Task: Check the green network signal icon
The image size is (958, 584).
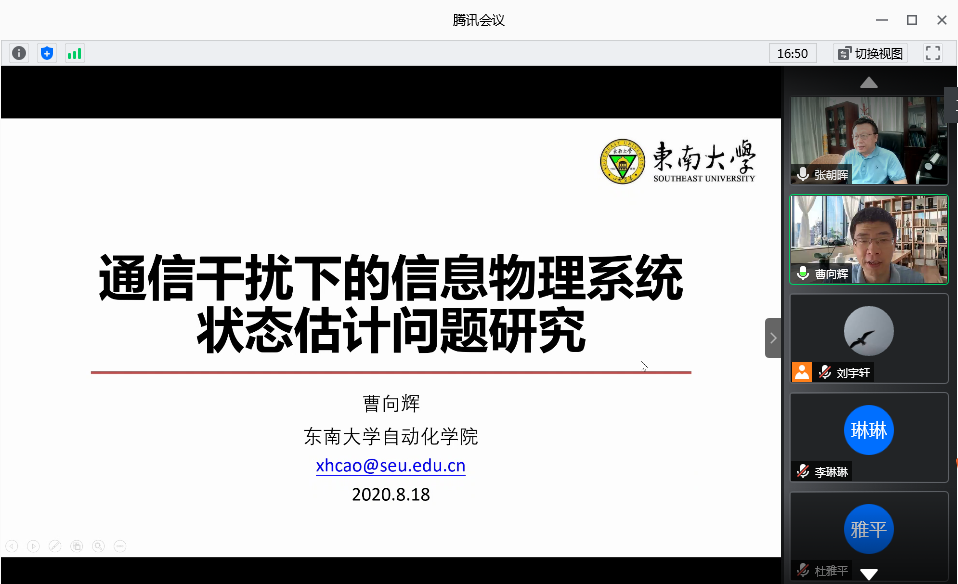Action: pyautogui.click(x=75, y=53)
